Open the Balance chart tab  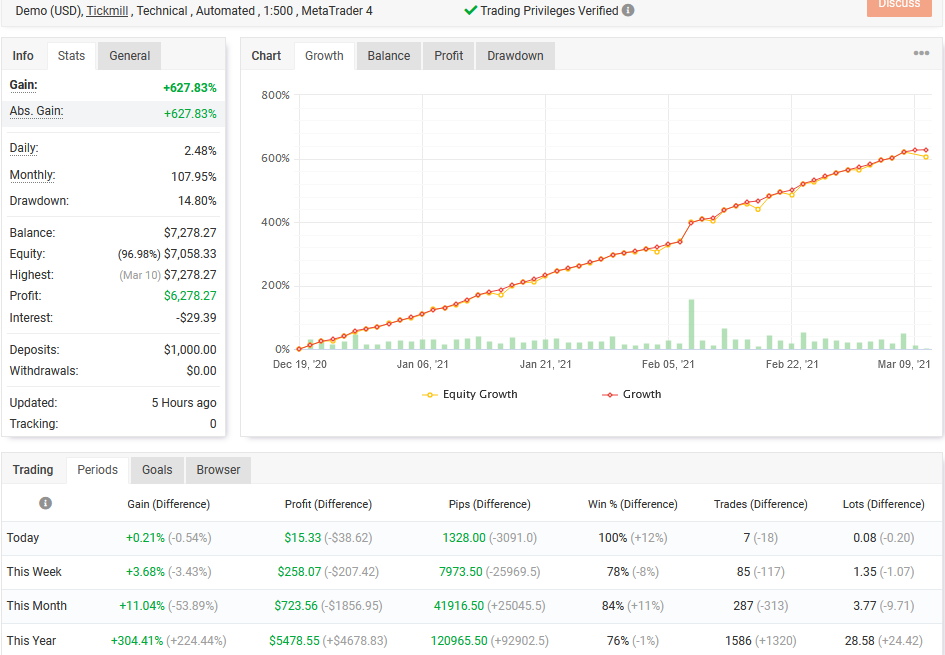click(x=389, y=56)
